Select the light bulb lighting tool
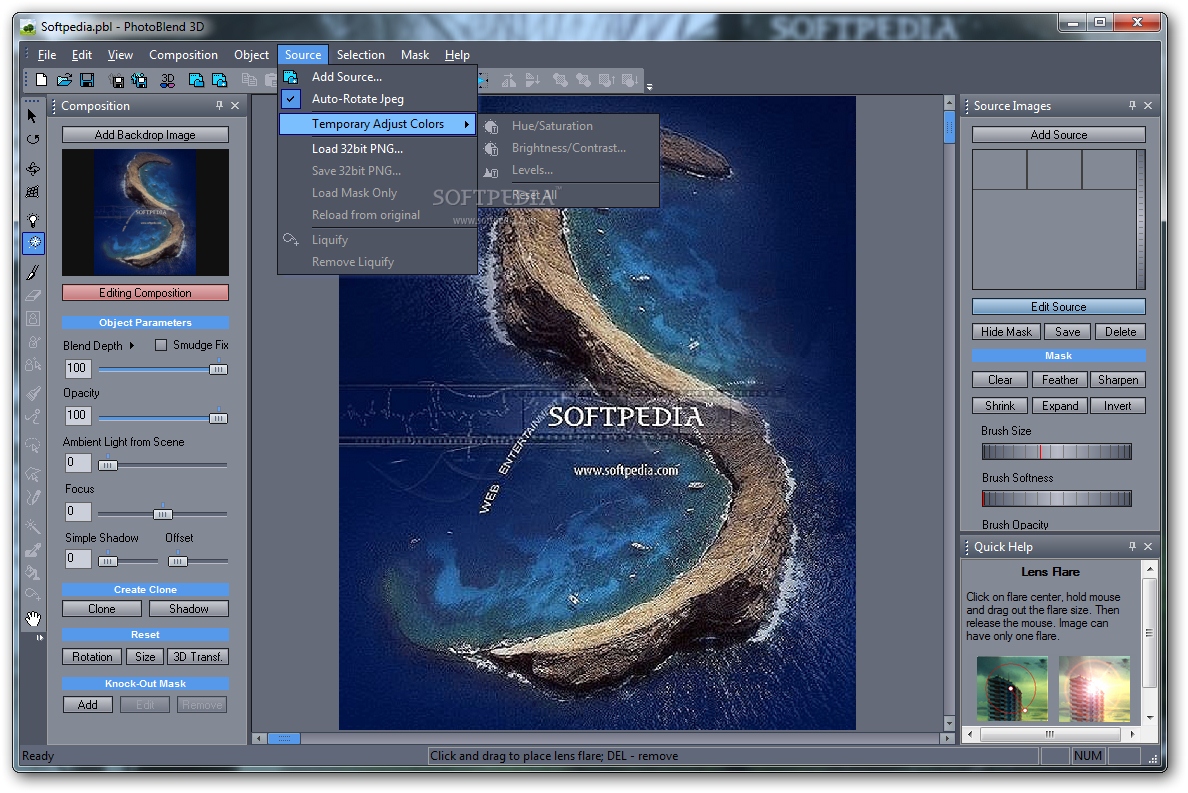This screenshot has height=793, width=1188. pos(33,220)
